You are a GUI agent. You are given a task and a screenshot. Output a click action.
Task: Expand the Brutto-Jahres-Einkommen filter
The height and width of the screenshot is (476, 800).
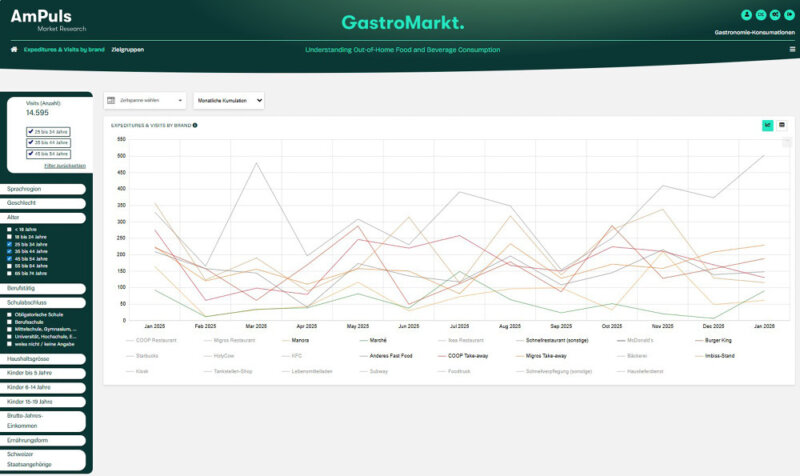[x=43, y=421]
